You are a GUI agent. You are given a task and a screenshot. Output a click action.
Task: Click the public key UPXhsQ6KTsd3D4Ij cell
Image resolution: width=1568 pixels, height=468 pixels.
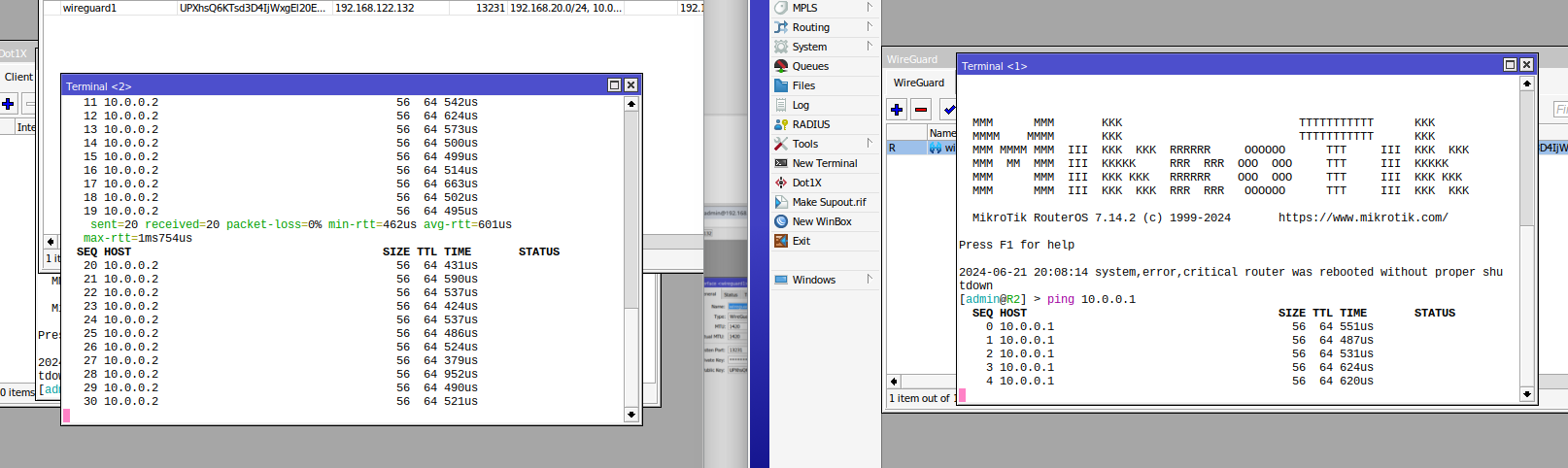pos(253,8)
